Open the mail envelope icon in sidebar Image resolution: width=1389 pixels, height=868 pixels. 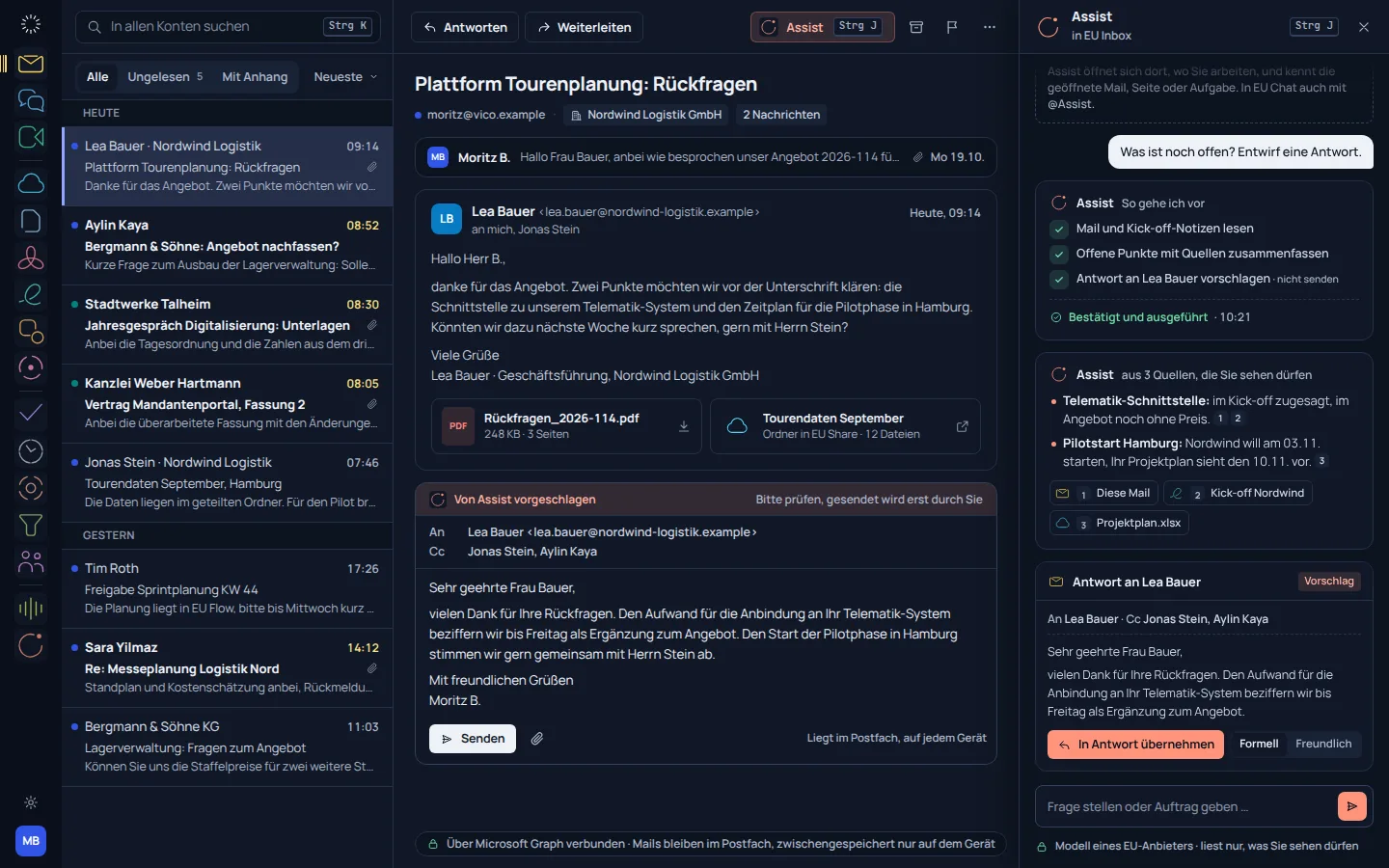(x=31, y=64)
